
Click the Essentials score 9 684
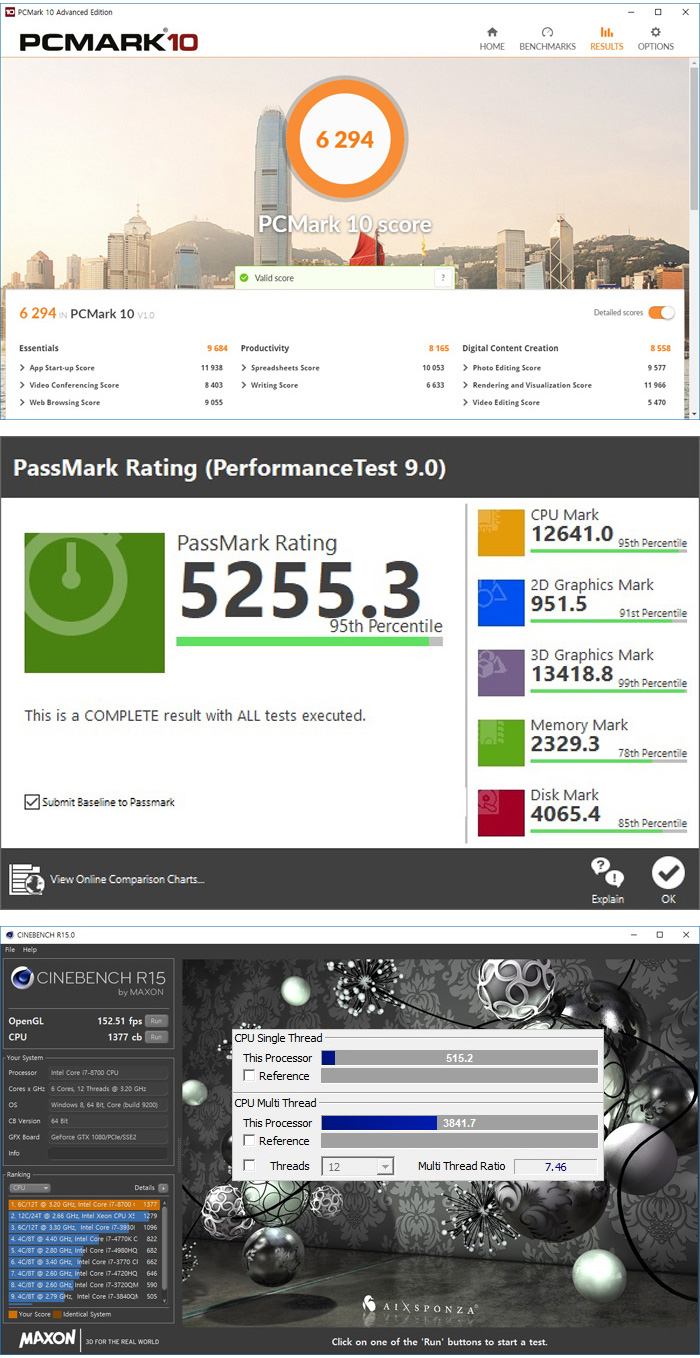tap(217, 349)
